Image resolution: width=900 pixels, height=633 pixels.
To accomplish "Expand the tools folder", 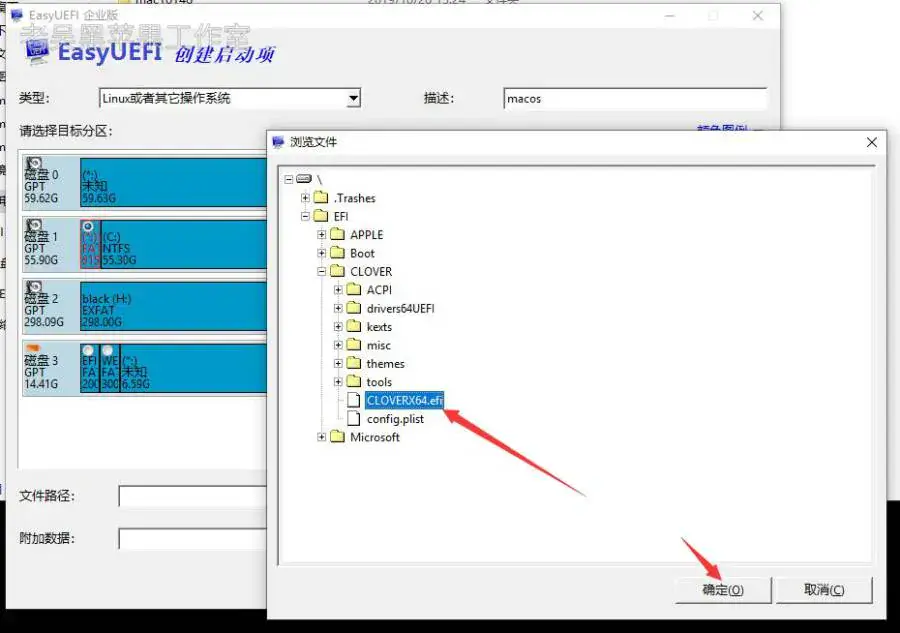I will pyautogui.click(x=338, y=382).
